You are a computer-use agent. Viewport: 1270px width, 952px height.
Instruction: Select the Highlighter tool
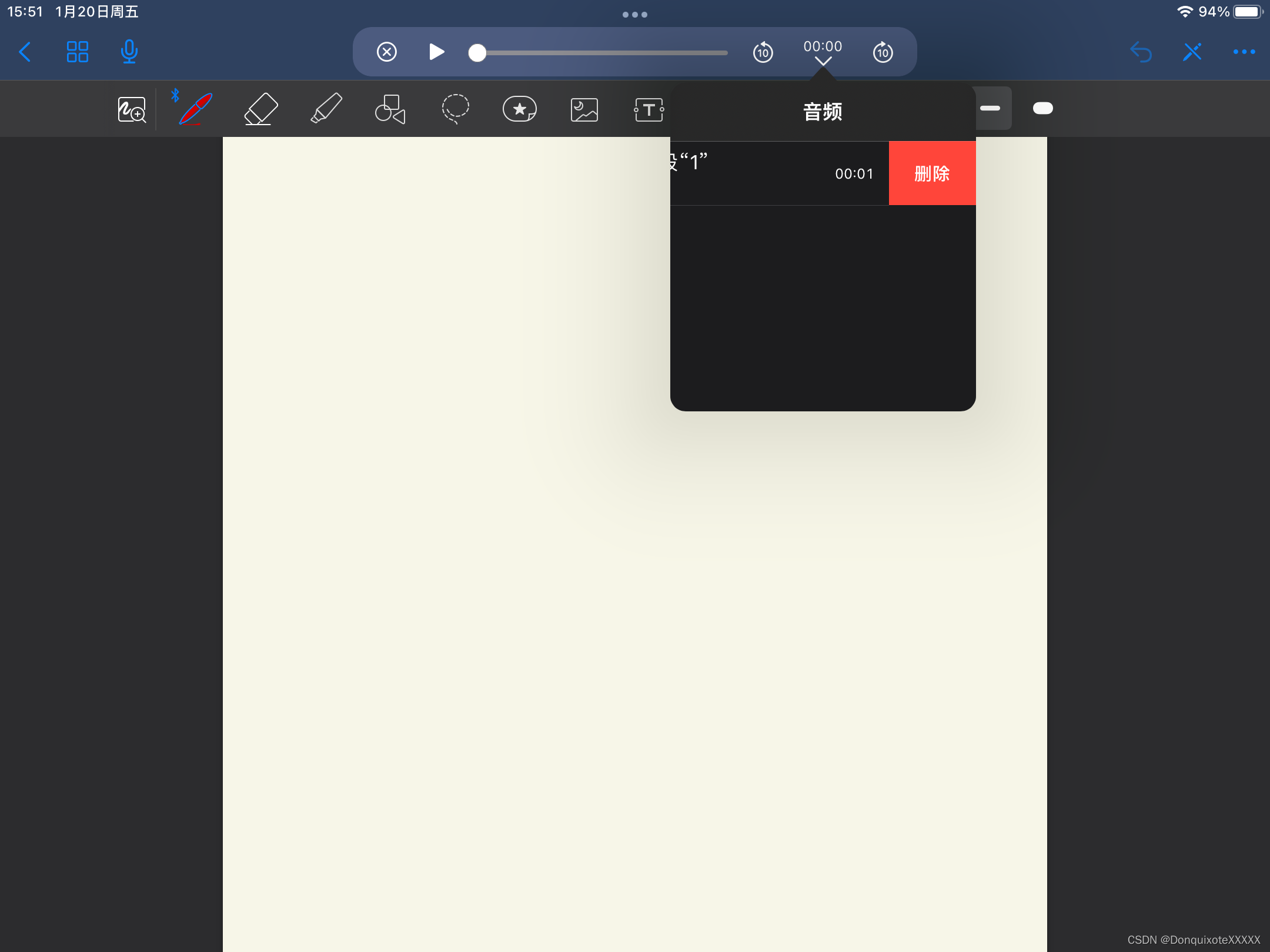click(x=326, y=109)
